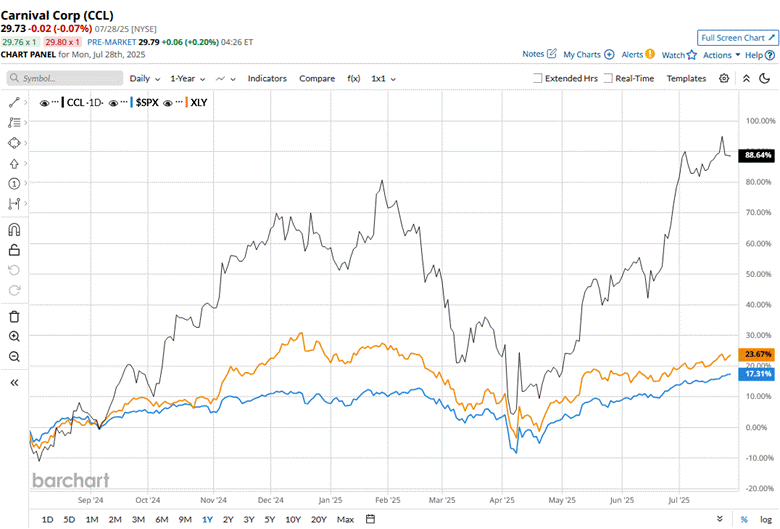This screenshot has width=780, height=529.
Task: Select the arrow marker tool
Action: [14, 164]
